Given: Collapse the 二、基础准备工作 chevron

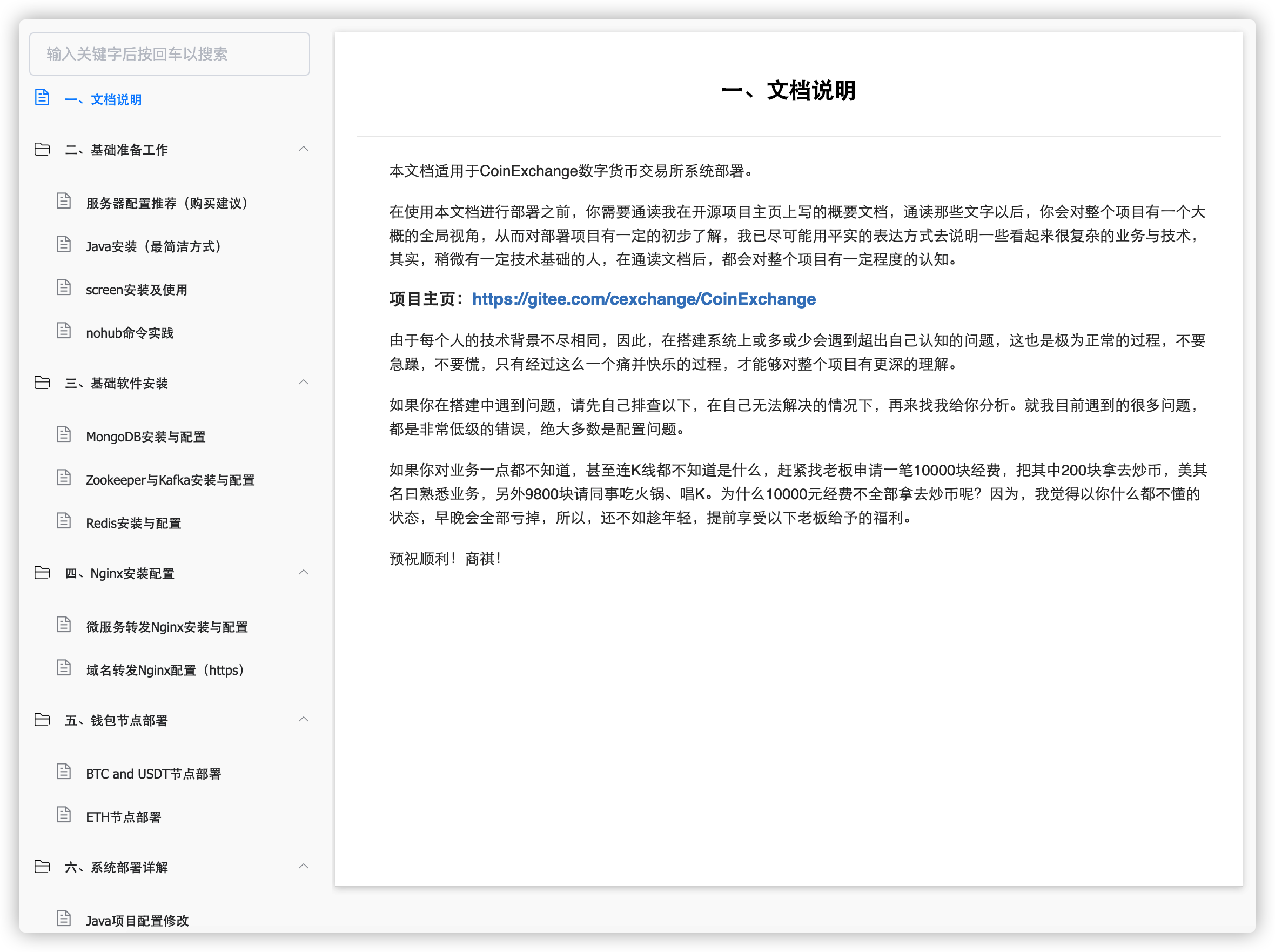Looking at the screenshot, I should [304, 149].
